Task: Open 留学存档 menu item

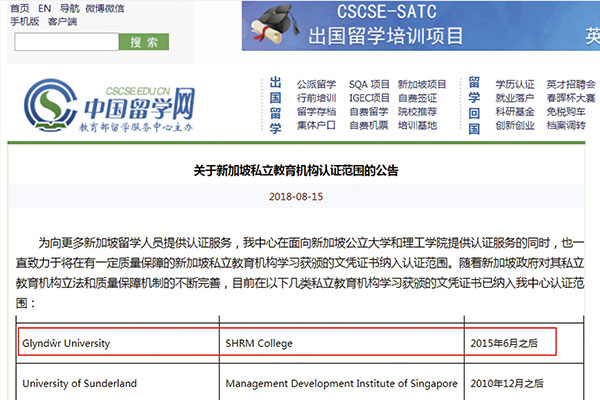Action: click(x=316, y=111)
